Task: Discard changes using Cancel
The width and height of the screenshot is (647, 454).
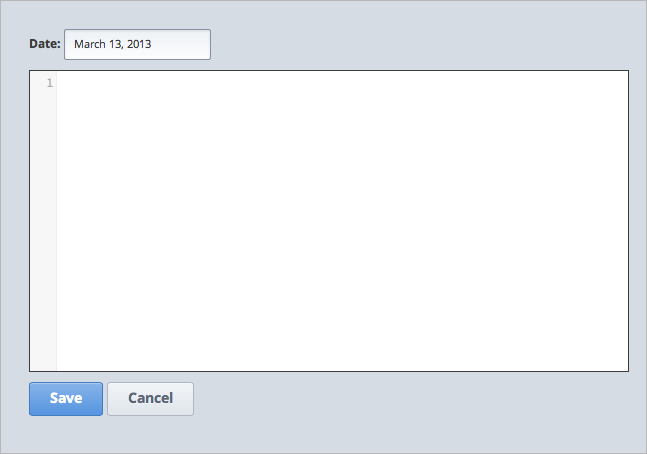Action: (150, 398)
